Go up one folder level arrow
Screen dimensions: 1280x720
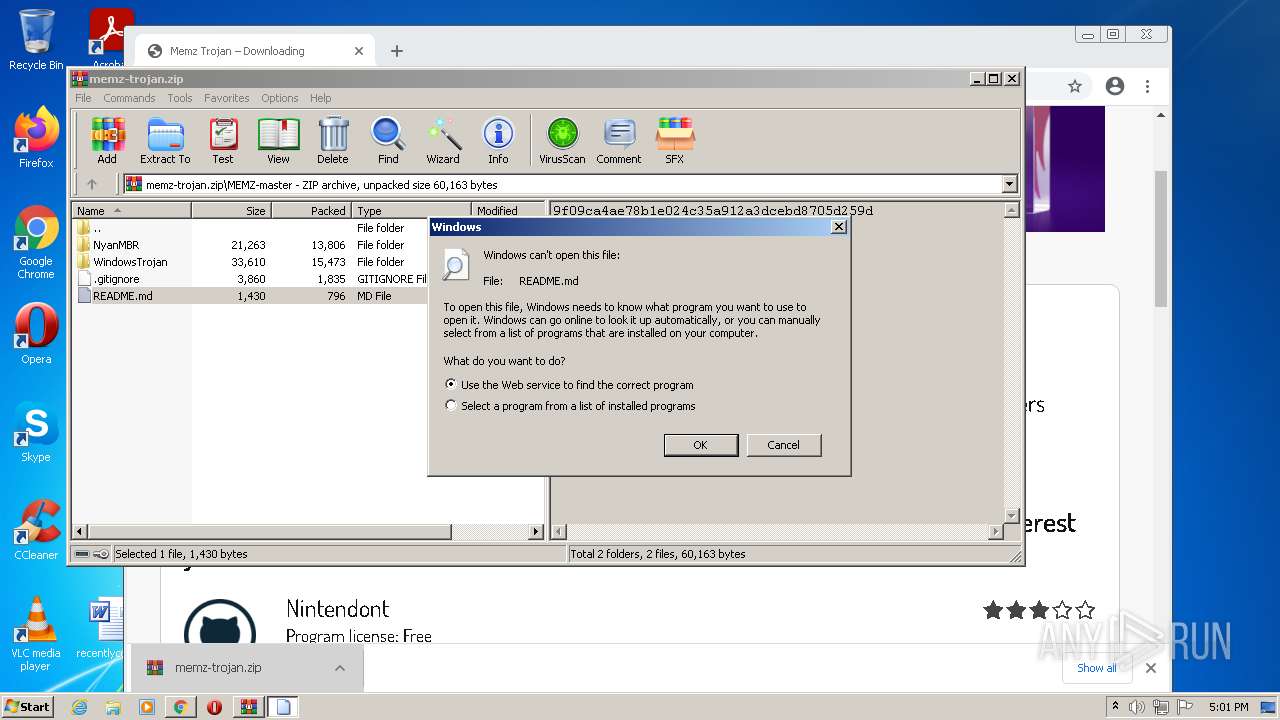click(x=92, y=184)
